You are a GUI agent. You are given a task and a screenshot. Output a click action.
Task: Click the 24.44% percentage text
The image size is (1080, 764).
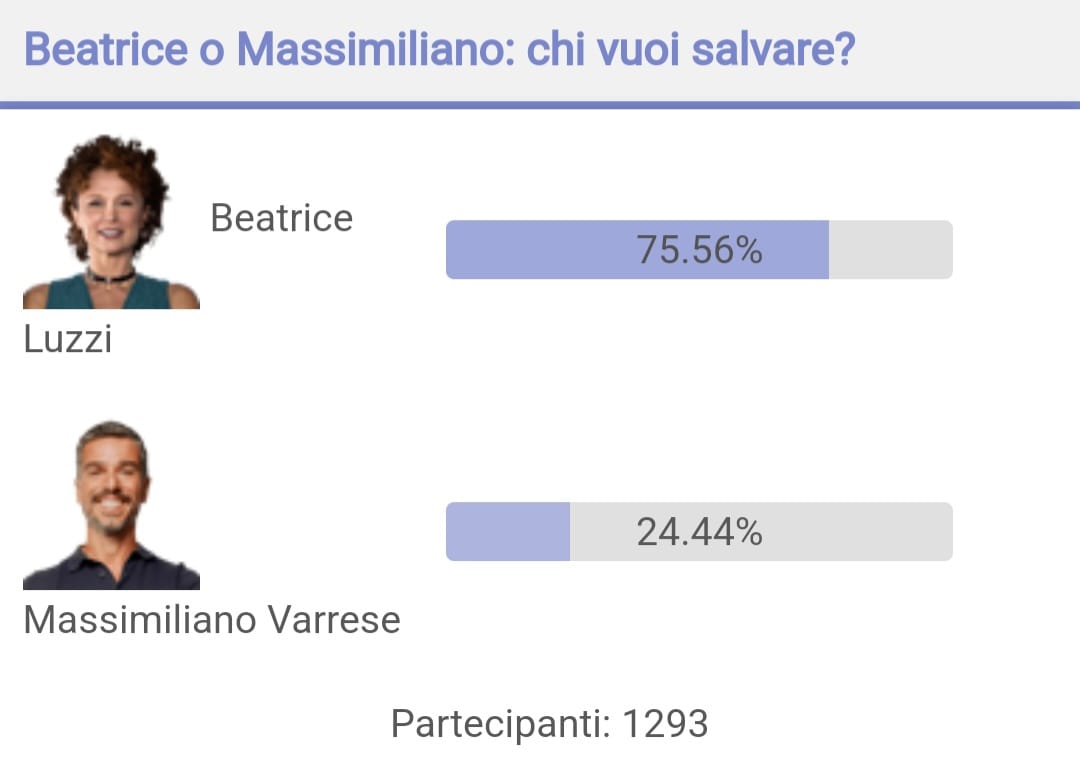[699, 532]
